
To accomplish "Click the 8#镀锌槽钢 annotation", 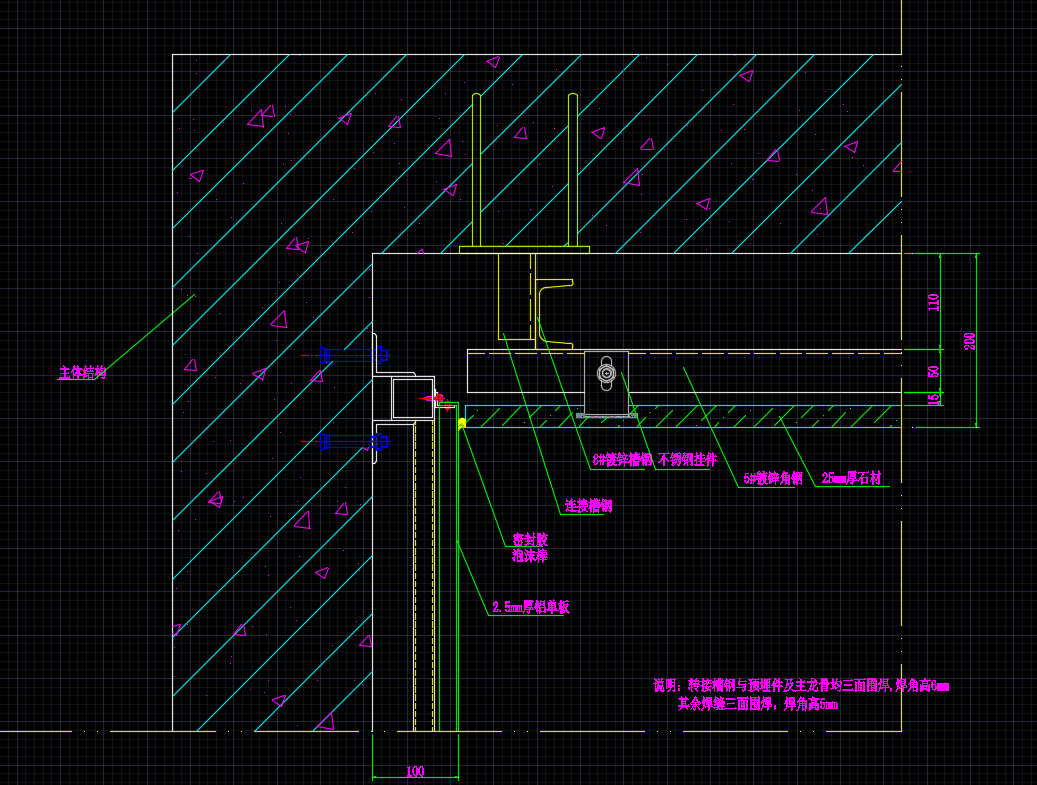I will (622, 460).
